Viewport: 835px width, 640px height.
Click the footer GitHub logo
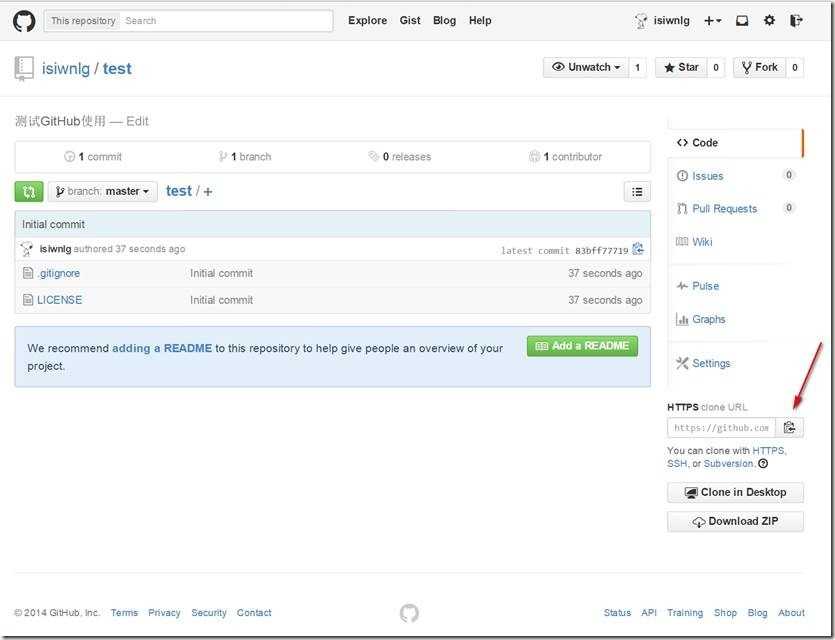(409, 613)
